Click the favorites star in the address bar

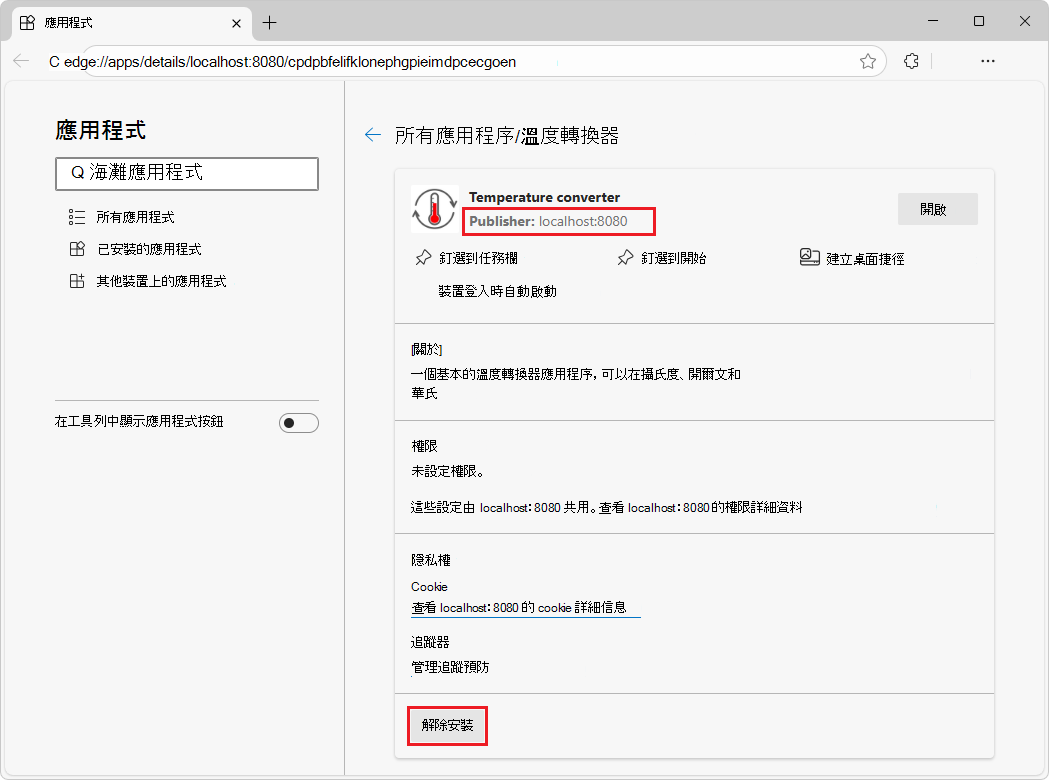pyautogui.click(x=867, y=61)
